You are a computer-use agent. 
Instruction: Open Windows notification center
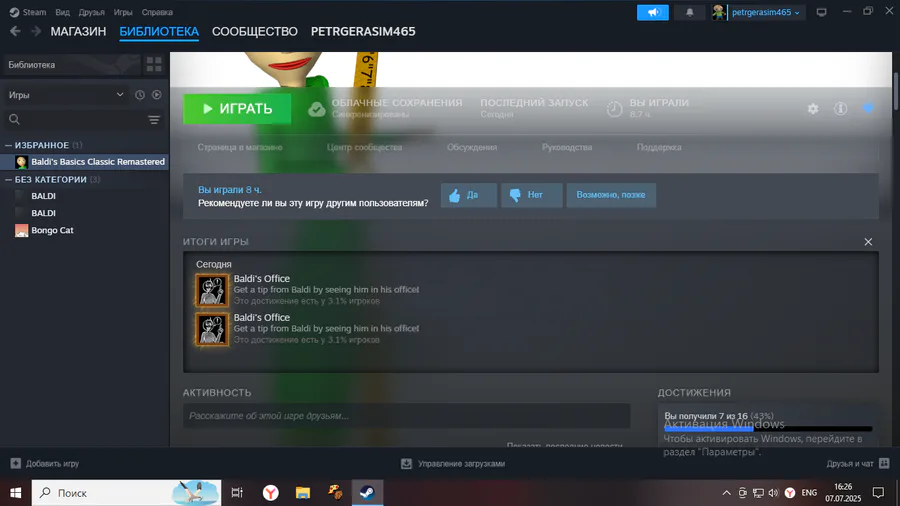pos(878,493)
